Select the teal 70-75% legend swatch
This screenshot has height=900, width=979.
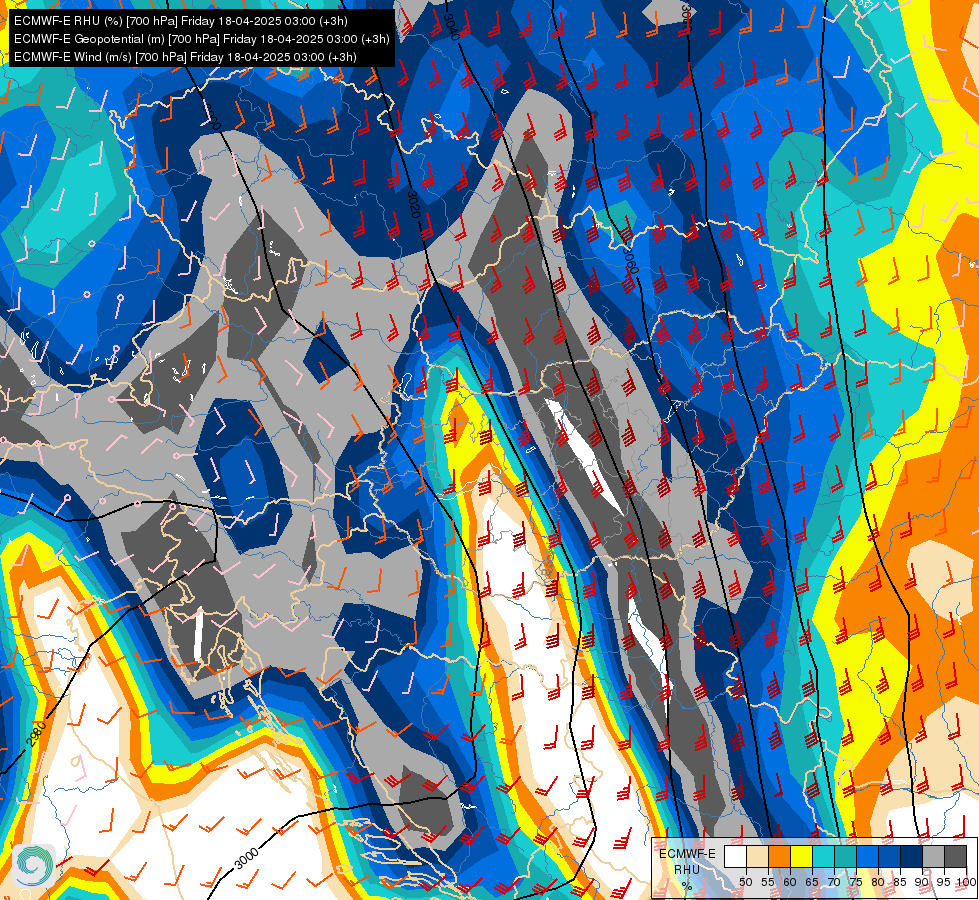pyautogui.click(x=845, y=856)
